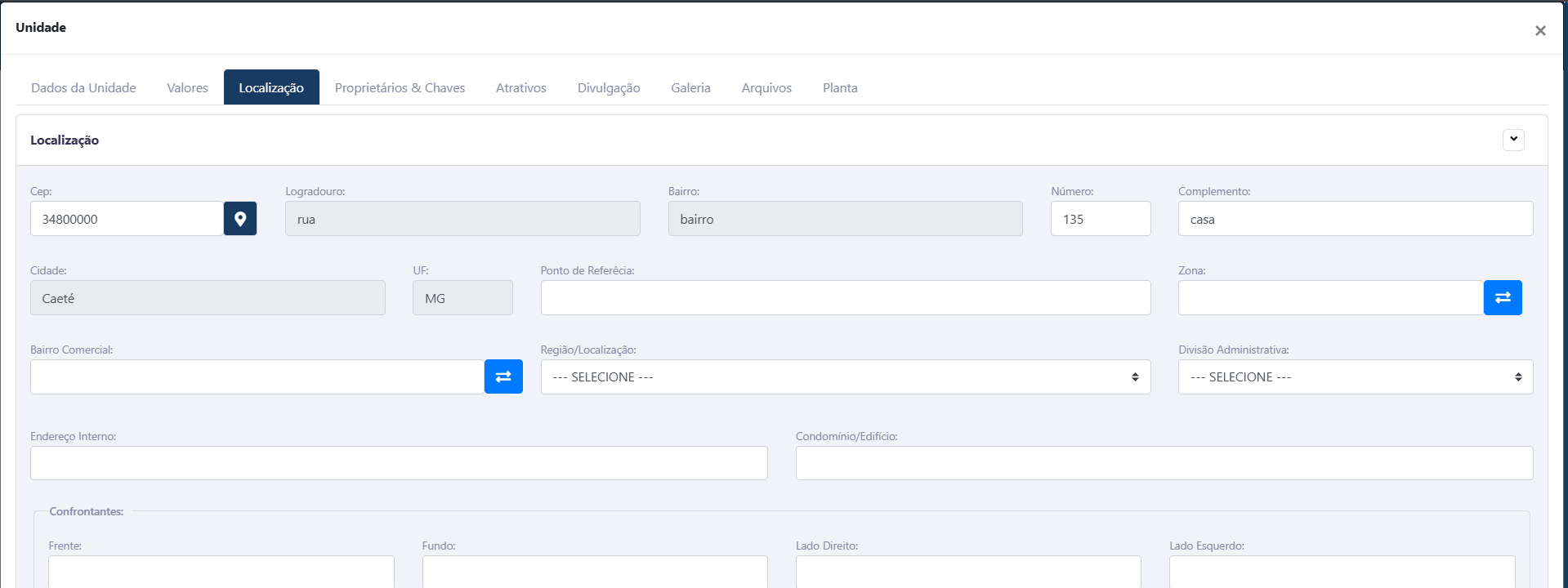Click the Cep input field
Image resolution: width=1568 pixels, height=588 pixels.
coord(127,219)
